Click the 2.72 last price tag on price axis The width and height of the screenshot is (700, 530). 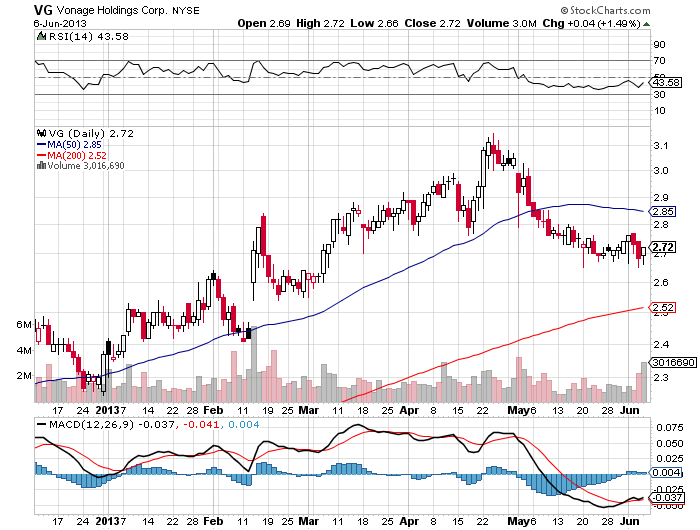pyautogui.click(x=663, y=247)
